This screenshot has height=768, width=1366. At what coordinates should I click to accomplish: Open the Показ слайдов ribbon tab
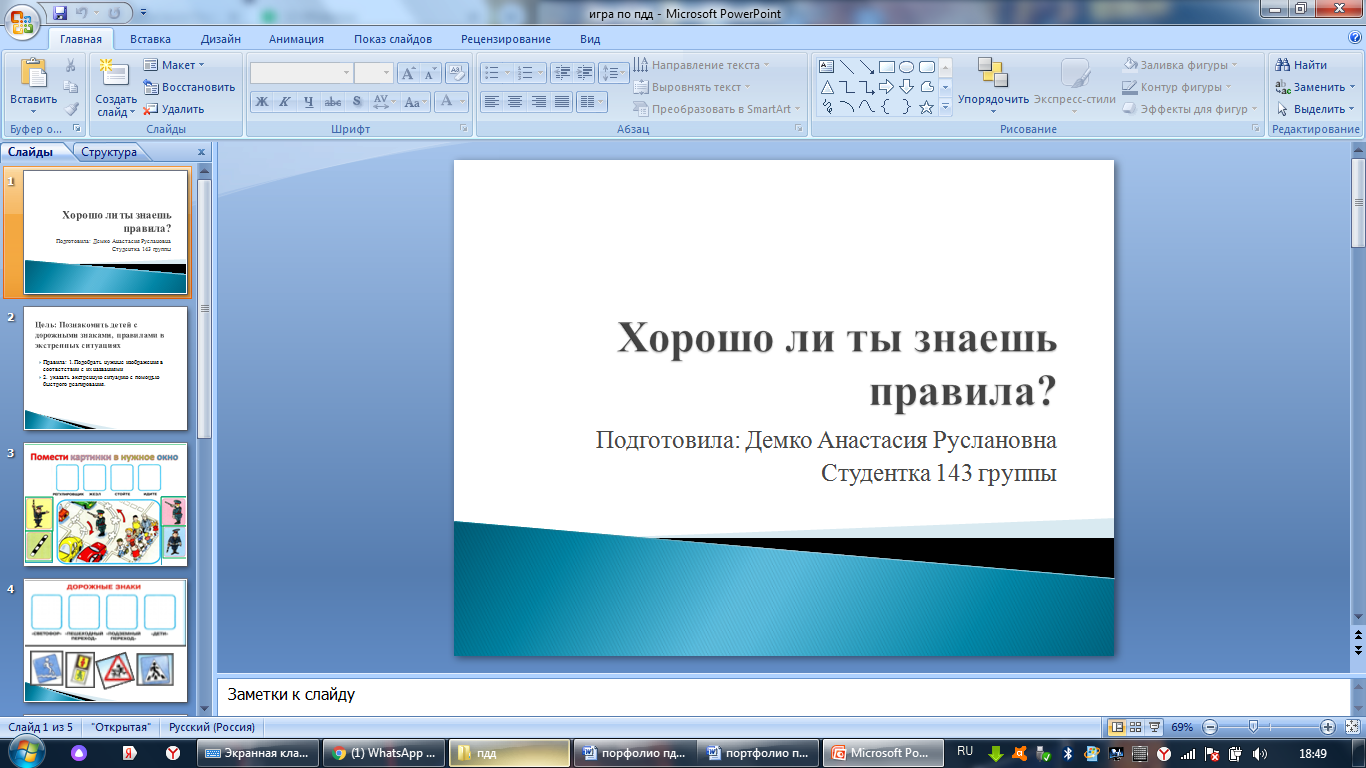[393, 39]
